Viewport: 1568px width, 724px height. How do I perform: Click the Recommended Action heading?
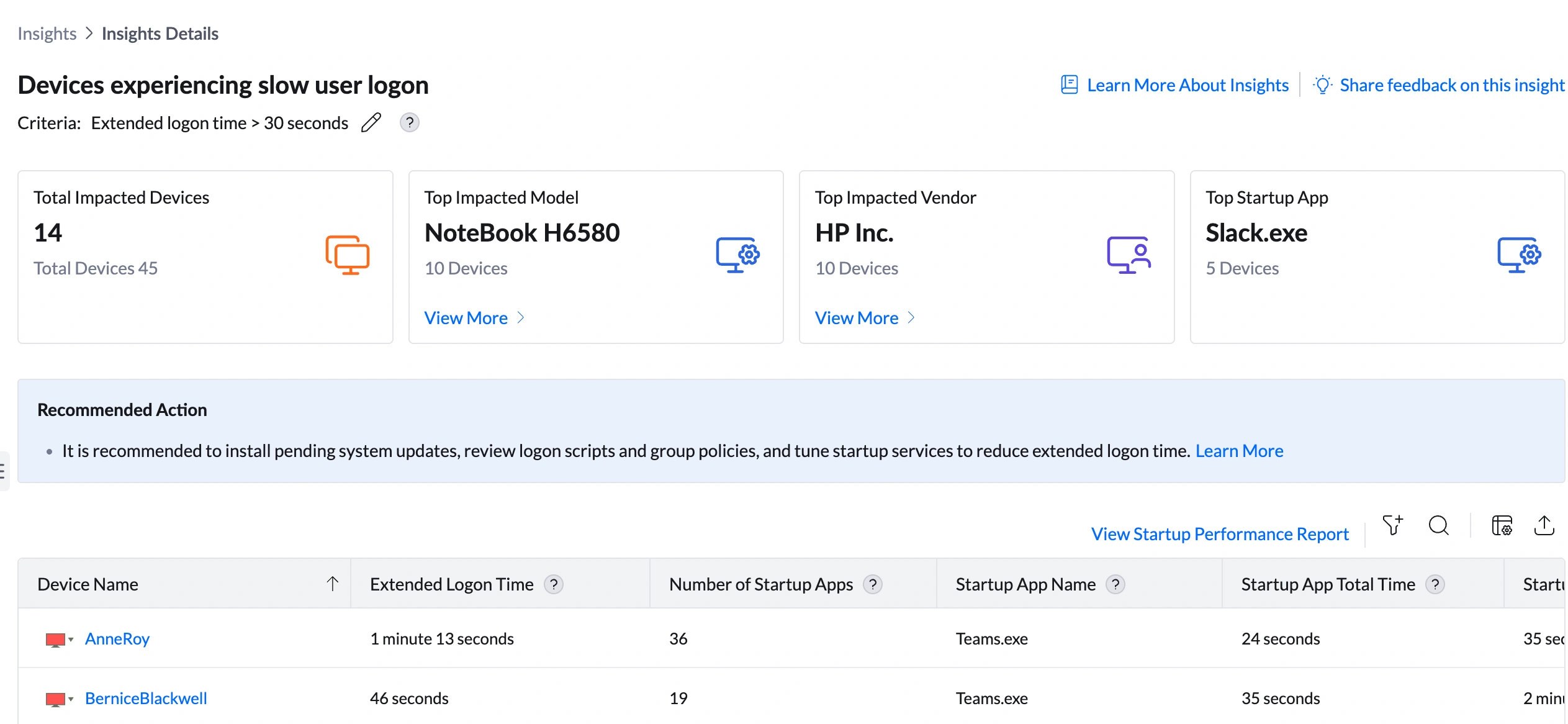[x=122, y=410]
